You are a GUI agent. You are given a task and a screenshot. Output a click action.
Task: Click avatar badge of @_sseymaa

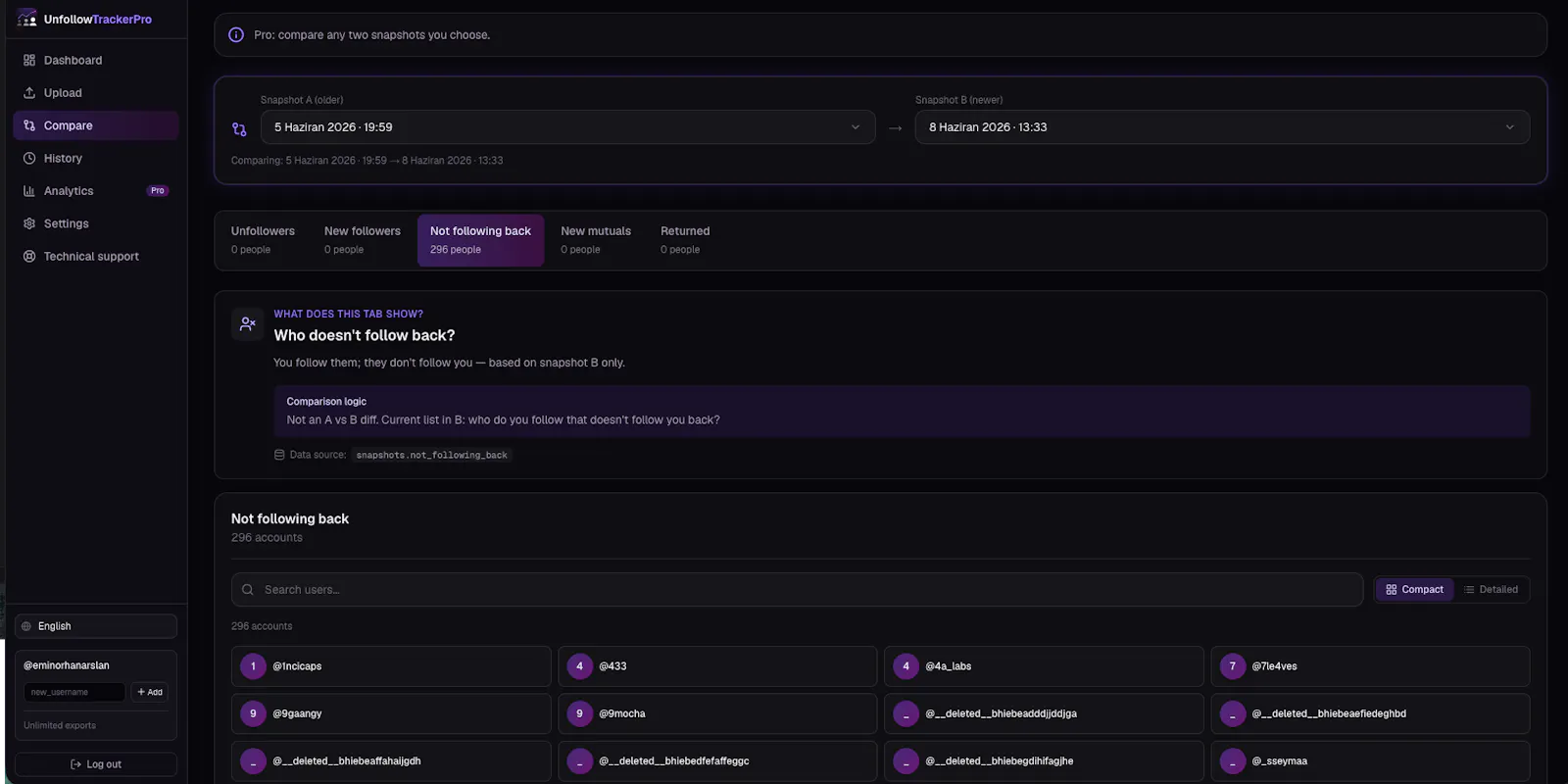pos(1232,761)
